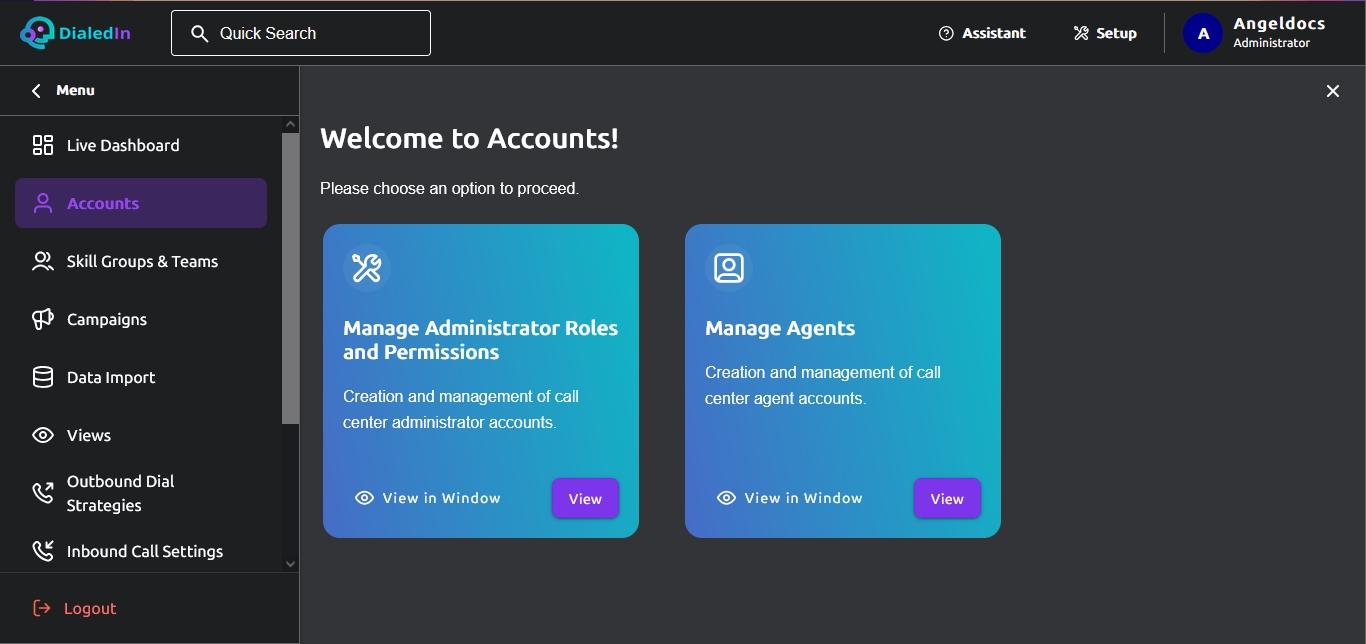The image size is (1366, 644).
Task: Select the Skill Groups & Teams icon
Action: tap(43, 261)
